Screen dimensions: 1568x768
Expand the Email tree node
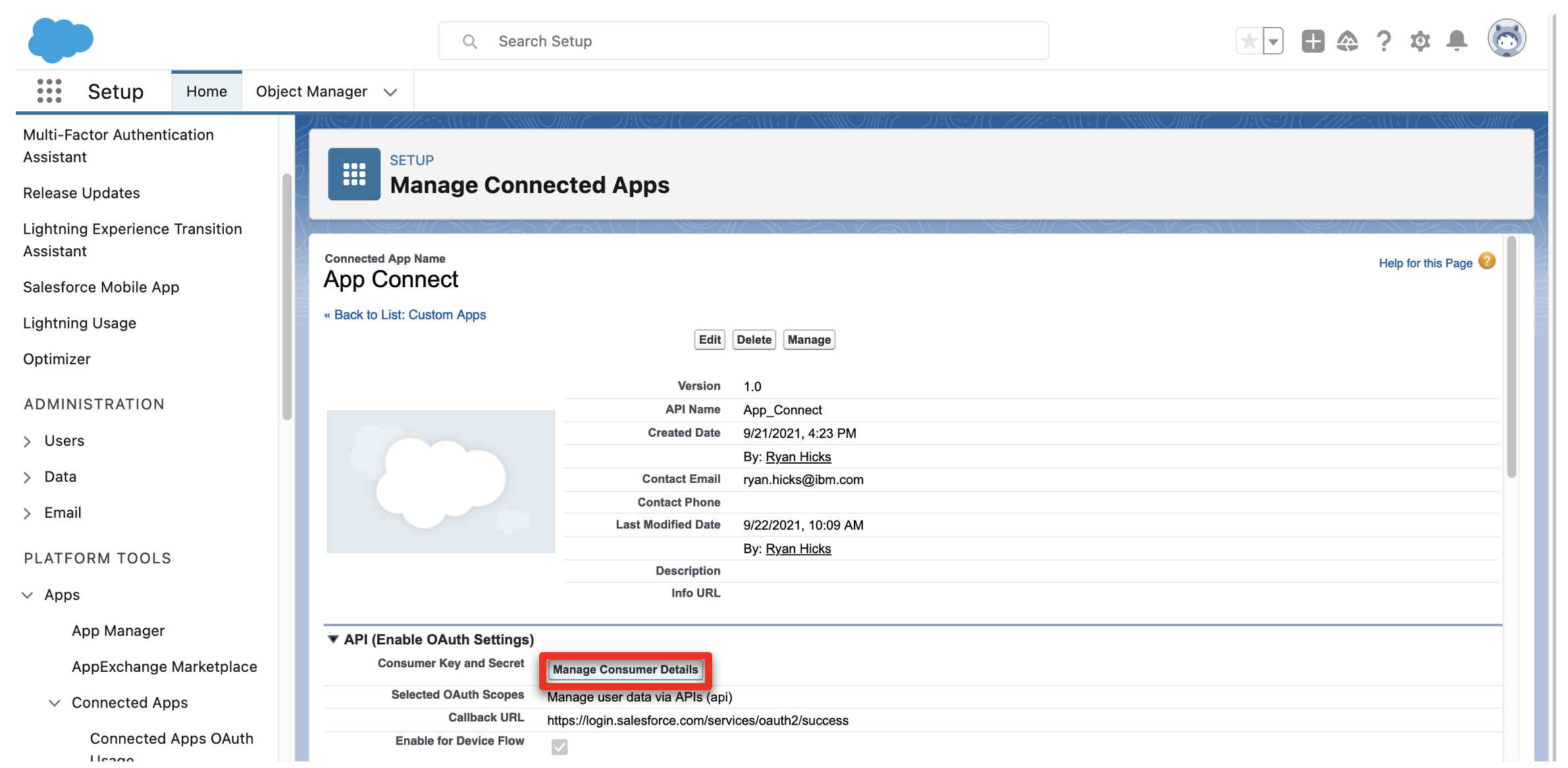[x=27, y=513]
